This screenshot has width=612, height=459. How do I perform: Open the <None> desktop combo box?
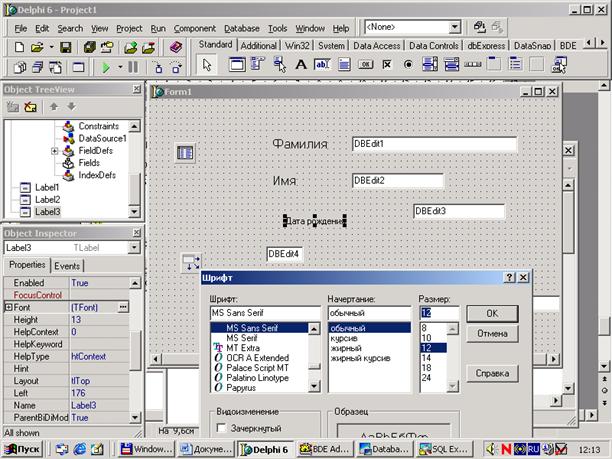[454, 27]
